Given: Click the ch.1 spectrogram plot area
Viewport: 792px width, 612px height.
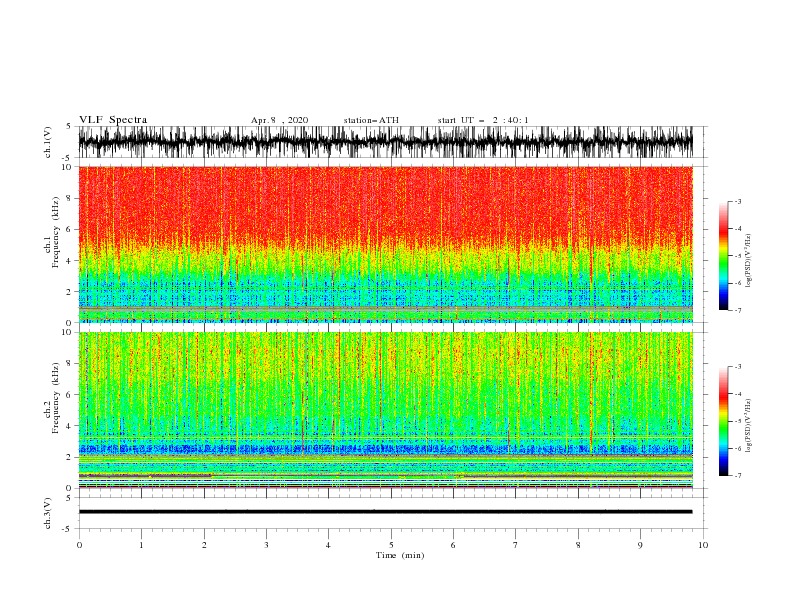Looking at the screenshot, I should pos(385,244).
